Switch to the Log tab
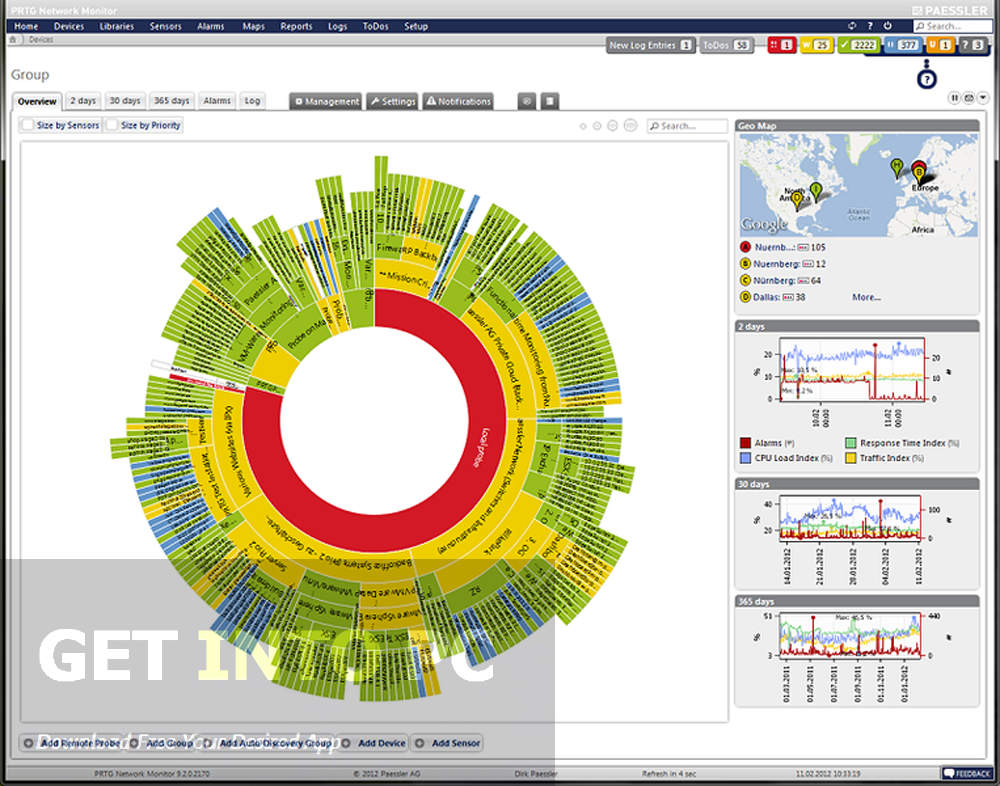 coord(252,101)
